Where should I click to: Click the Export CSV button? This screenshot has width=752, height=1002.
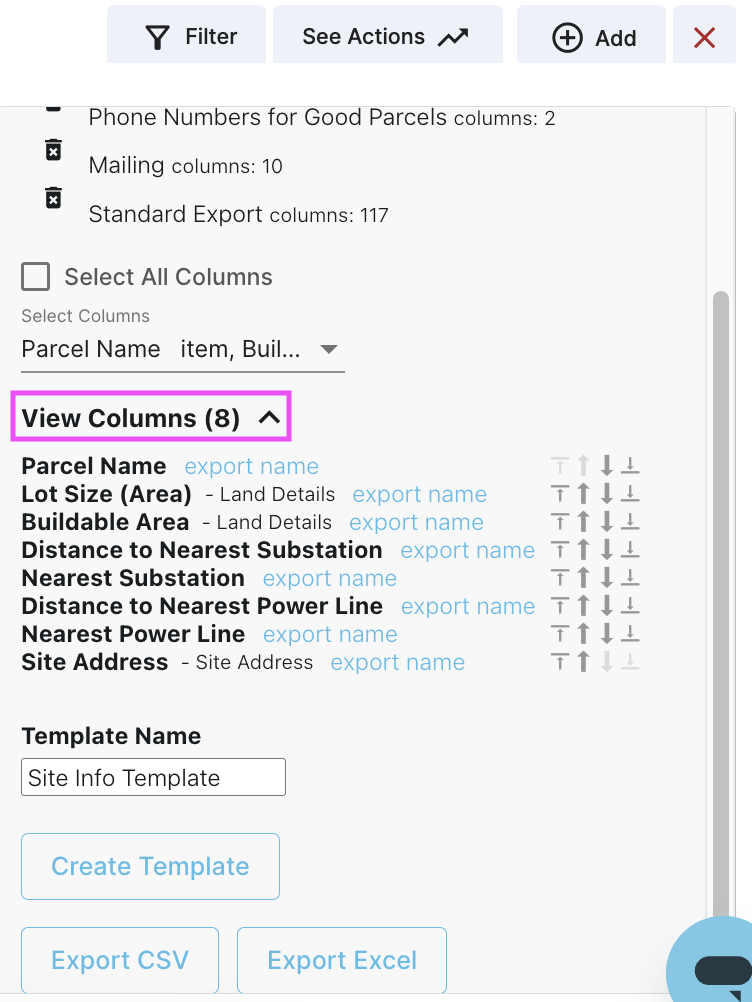click(x=119, y=960)
